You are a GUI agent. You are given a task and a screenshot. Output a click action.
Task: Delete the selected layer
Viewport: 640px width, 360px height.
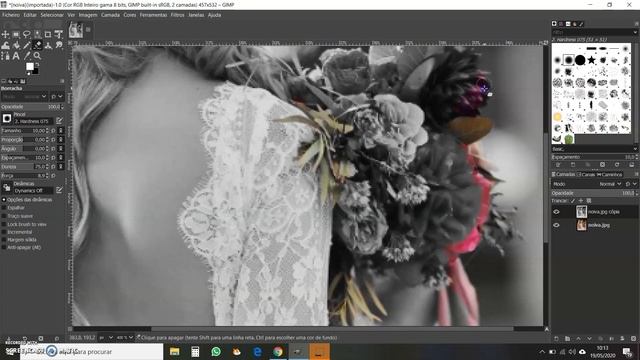coord(633,338)
